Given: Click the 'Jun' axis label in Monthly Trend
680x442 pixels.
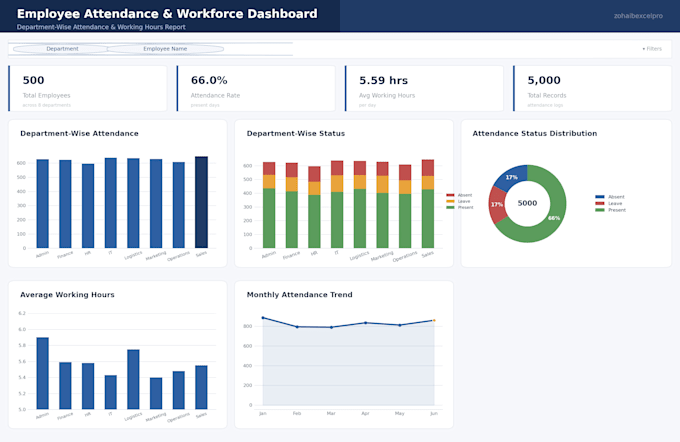Looking at the screenshot, I should tap(434, 414).
